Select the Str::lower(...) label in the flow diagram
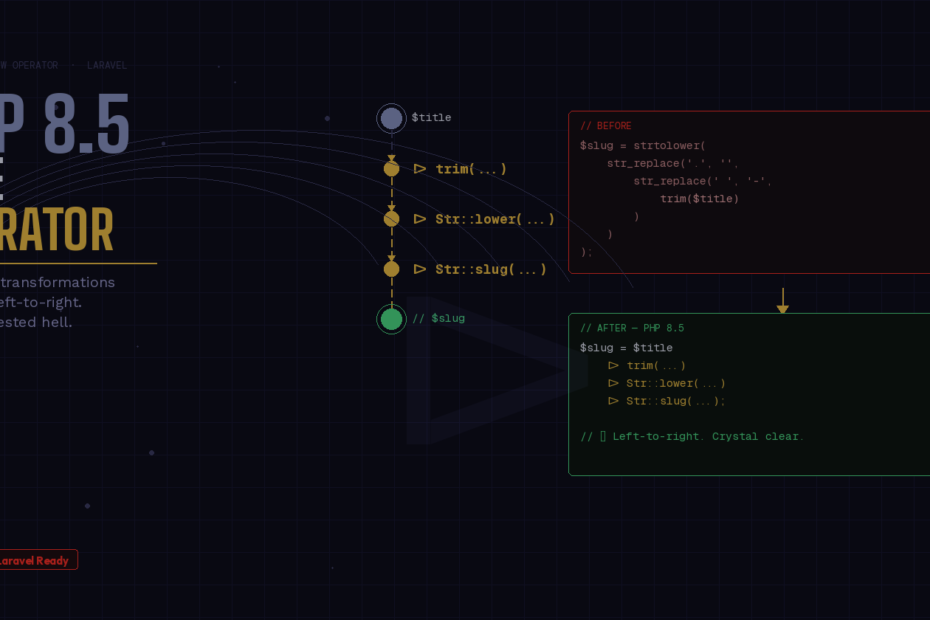 point(495,219)
